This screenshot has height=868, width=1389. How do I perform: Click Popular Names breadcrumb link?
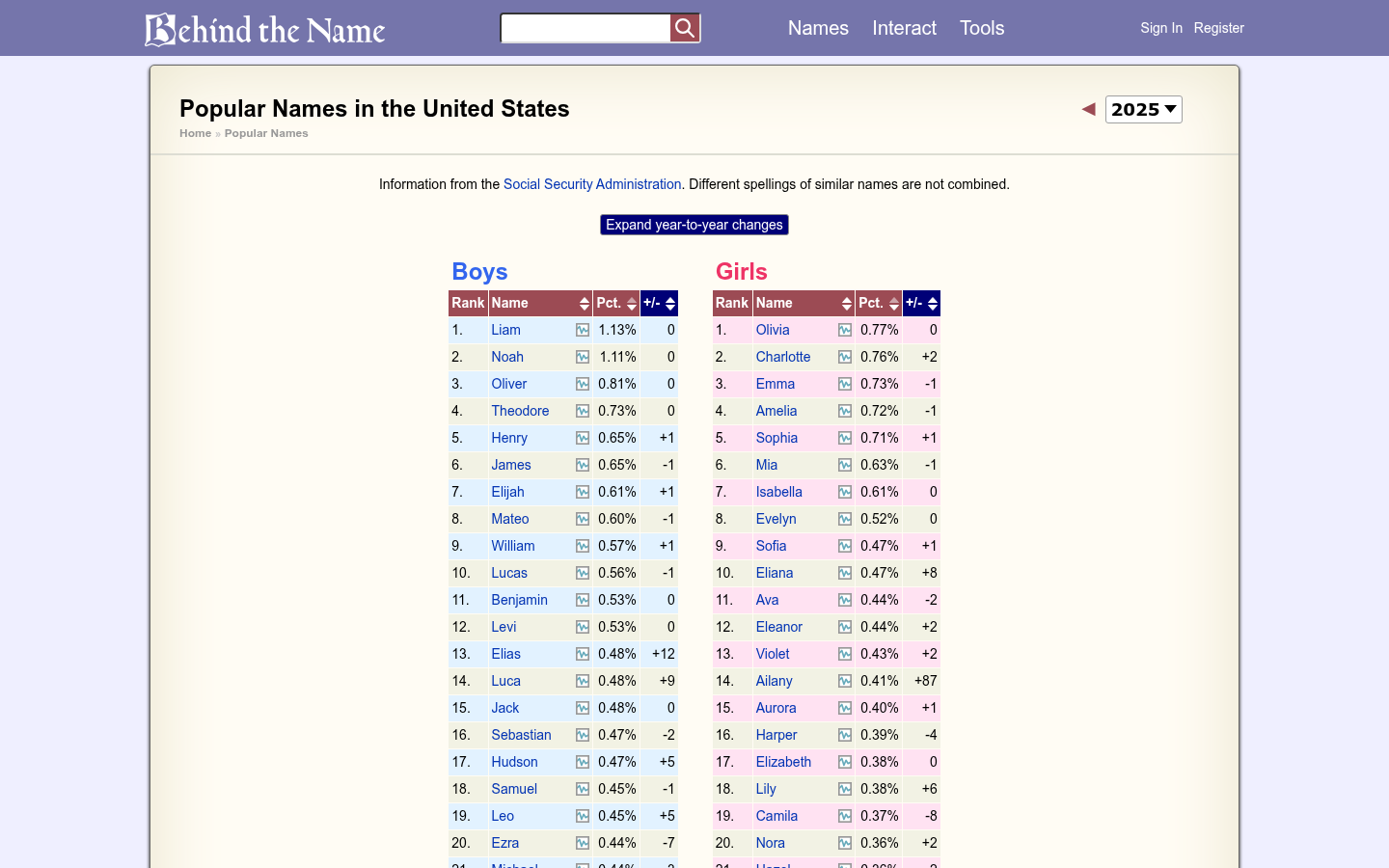pos(266,133)
